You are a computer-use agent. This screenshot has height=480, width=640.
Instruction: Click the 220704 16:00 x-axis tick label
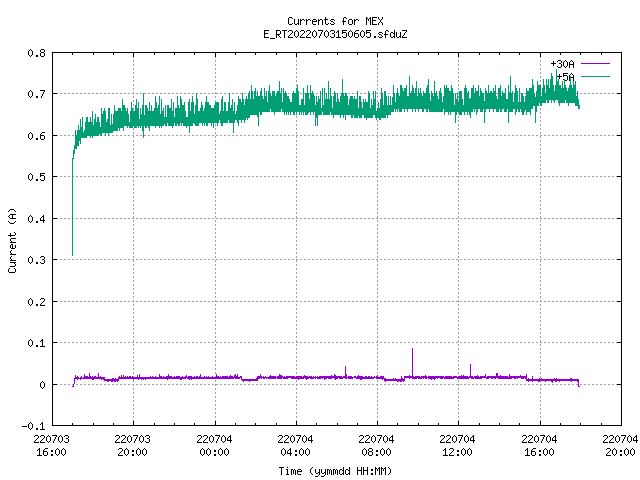[x=539, y=446]
